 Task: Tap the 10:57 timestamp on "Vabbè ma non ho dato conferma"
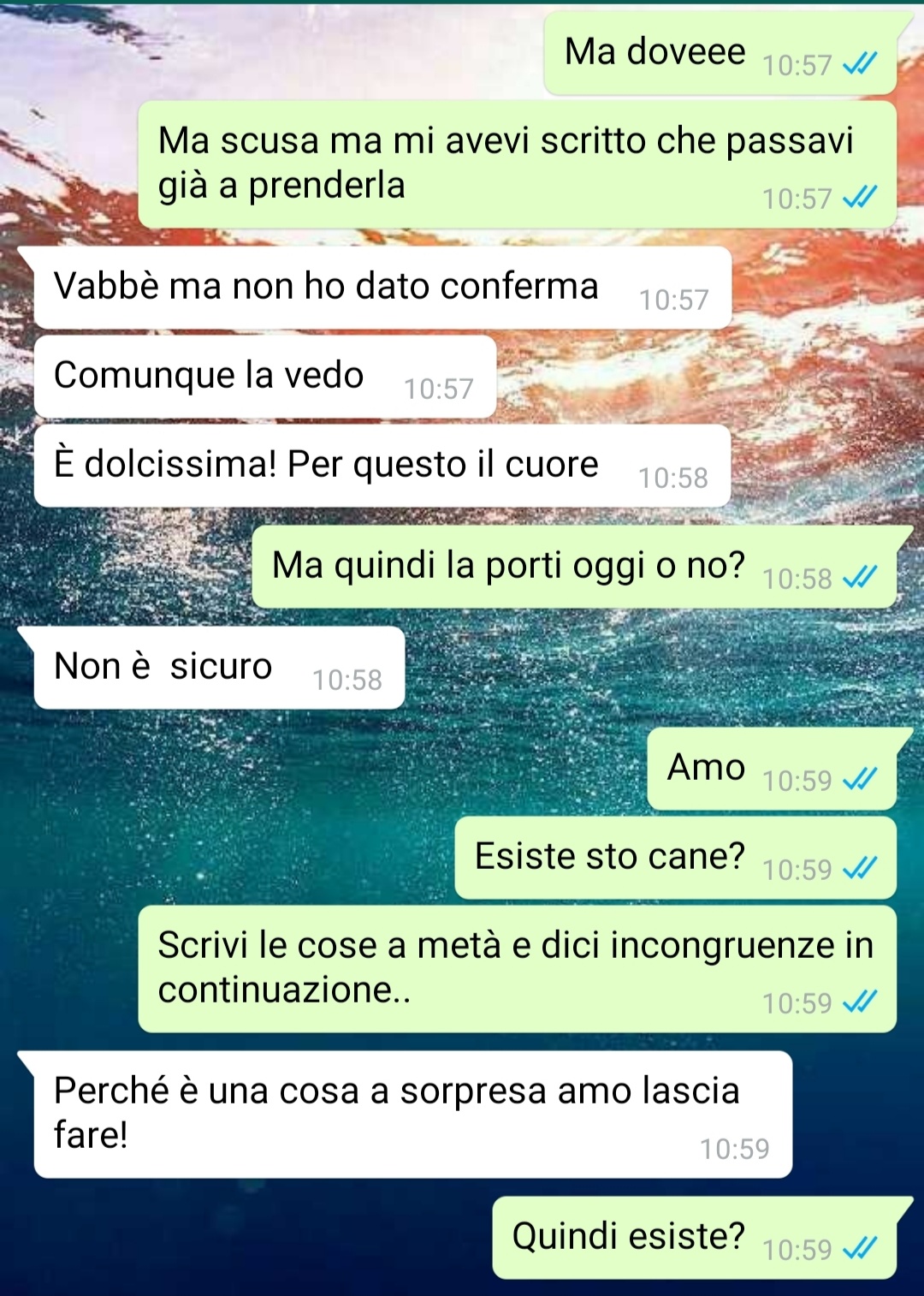674,300
